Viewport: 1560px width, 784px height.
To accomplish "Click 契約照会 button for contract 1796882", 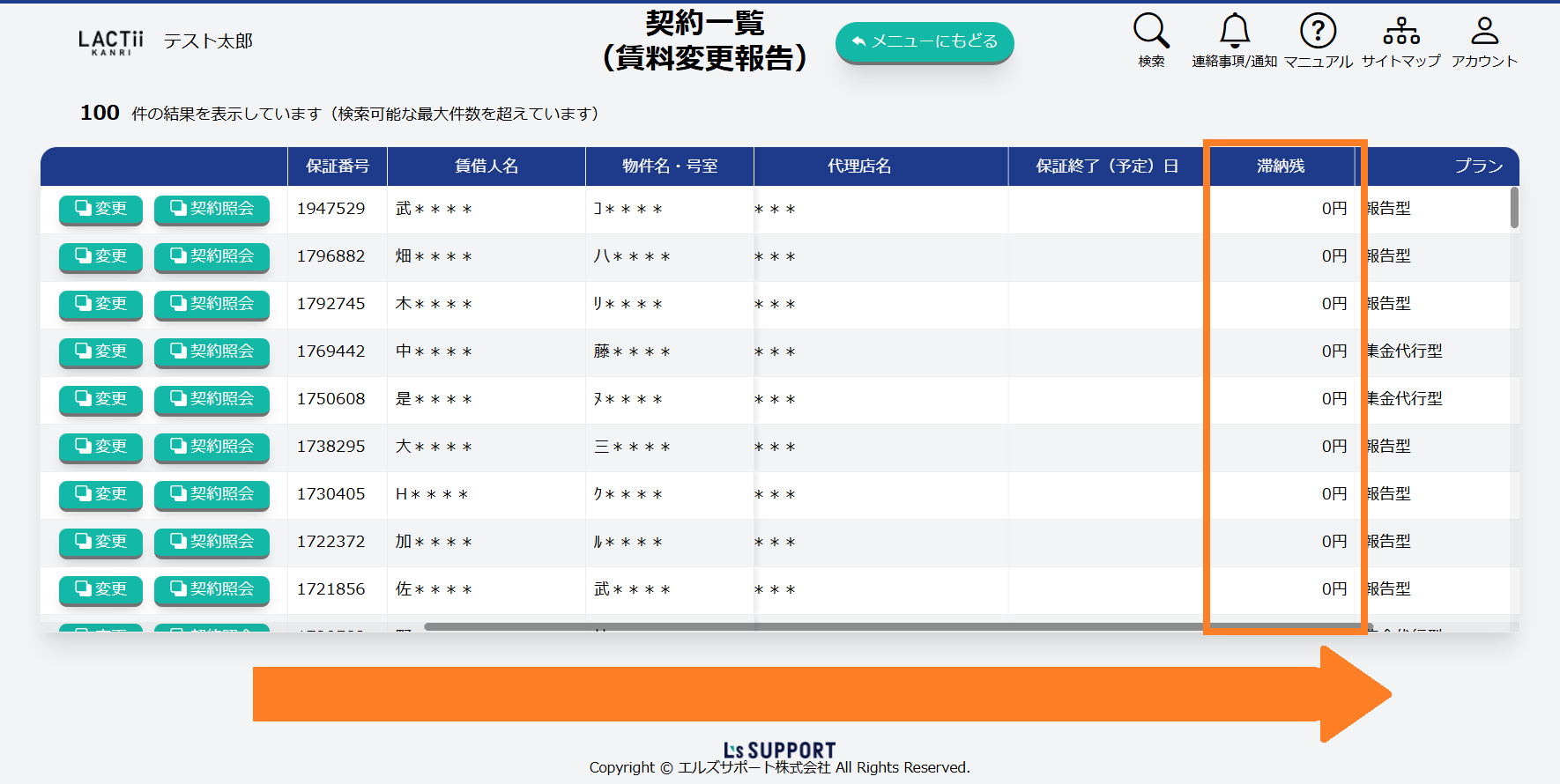I will click(x=212, y=256).
